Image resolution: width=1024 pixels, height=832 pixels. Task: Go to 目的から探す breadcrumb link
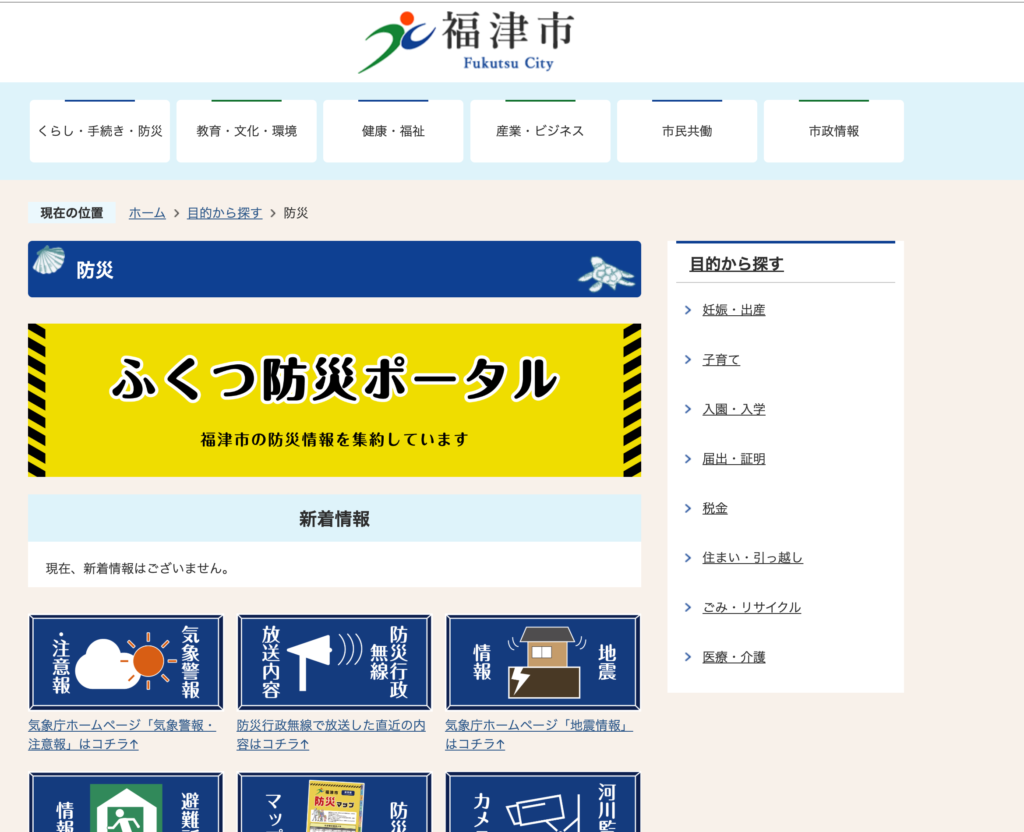pyautogui.click(x=224, y=213)
